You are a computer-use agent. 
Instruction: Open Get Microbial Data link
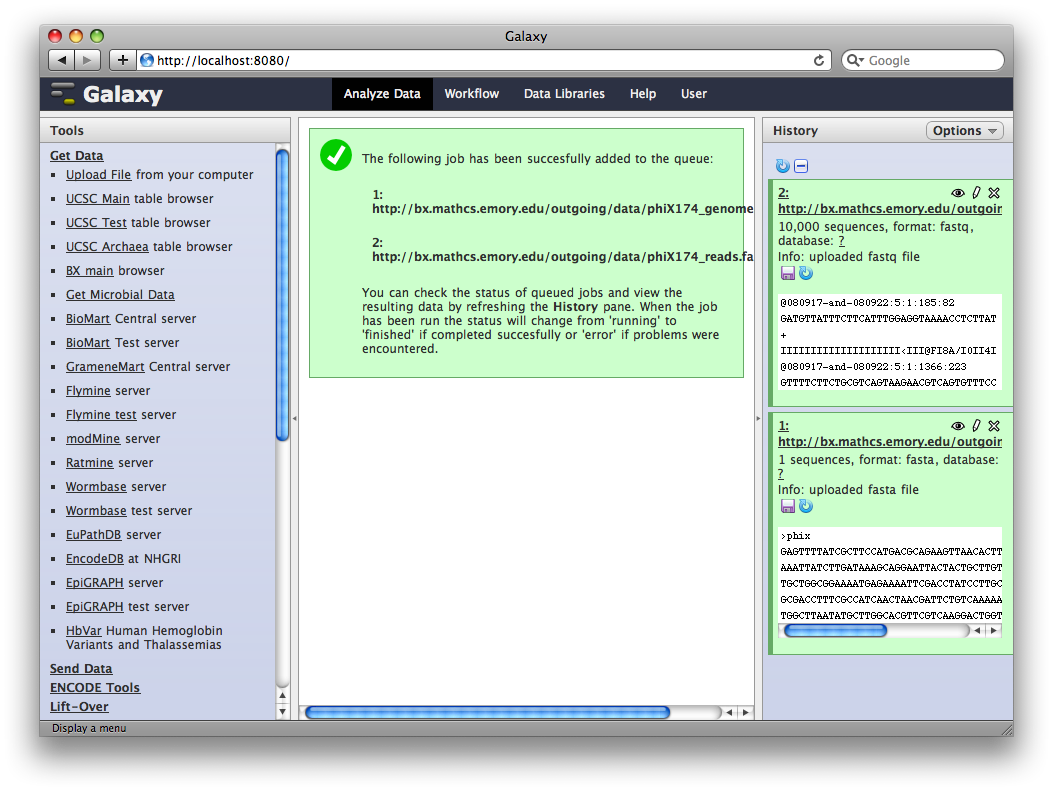click(120, 295)
